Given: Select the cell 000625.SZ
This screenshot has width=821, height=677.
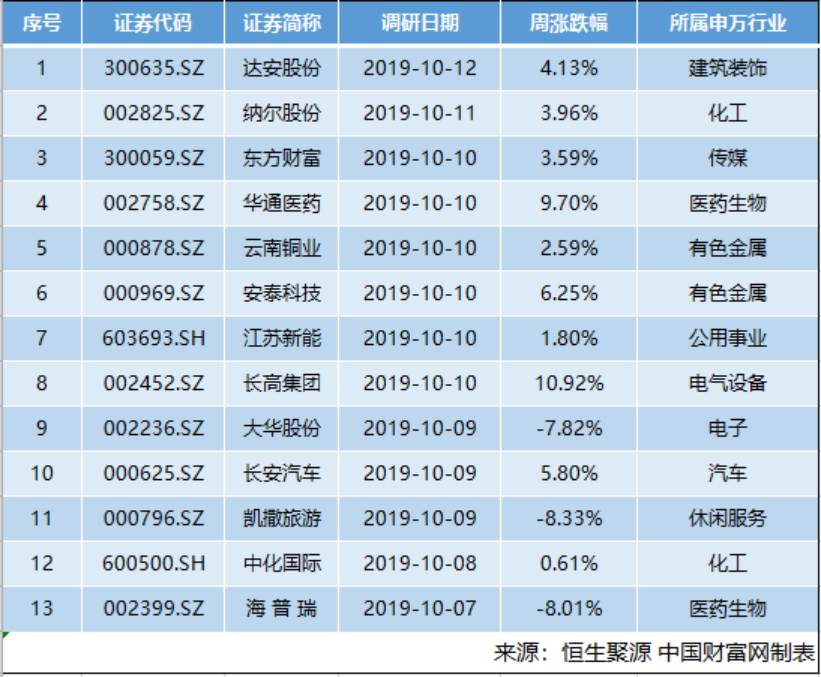Looking at the screenshot, I should [x=153, y=473].
